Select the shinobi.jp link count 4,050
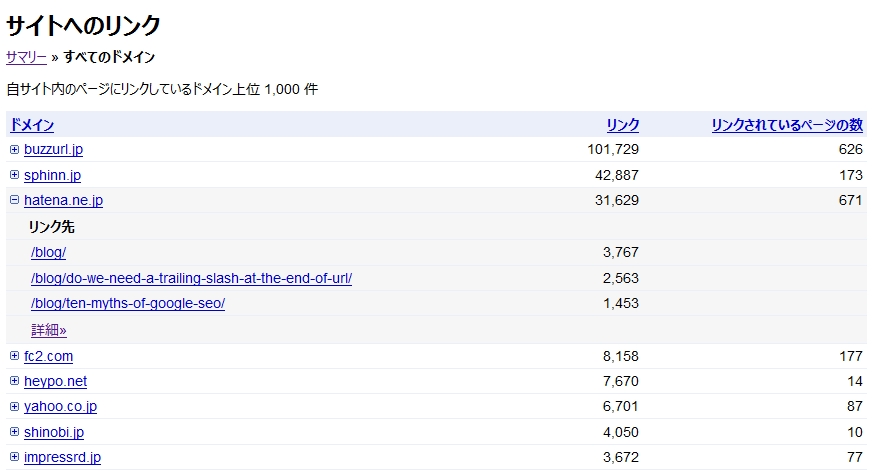Screen dimensions: 876x471 tap(621, 432)
